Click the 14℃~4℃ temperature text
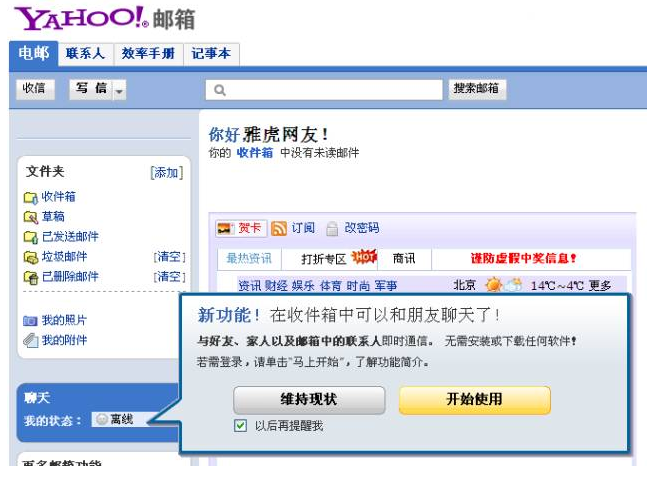Screen dimensions: 653x477 557,286
